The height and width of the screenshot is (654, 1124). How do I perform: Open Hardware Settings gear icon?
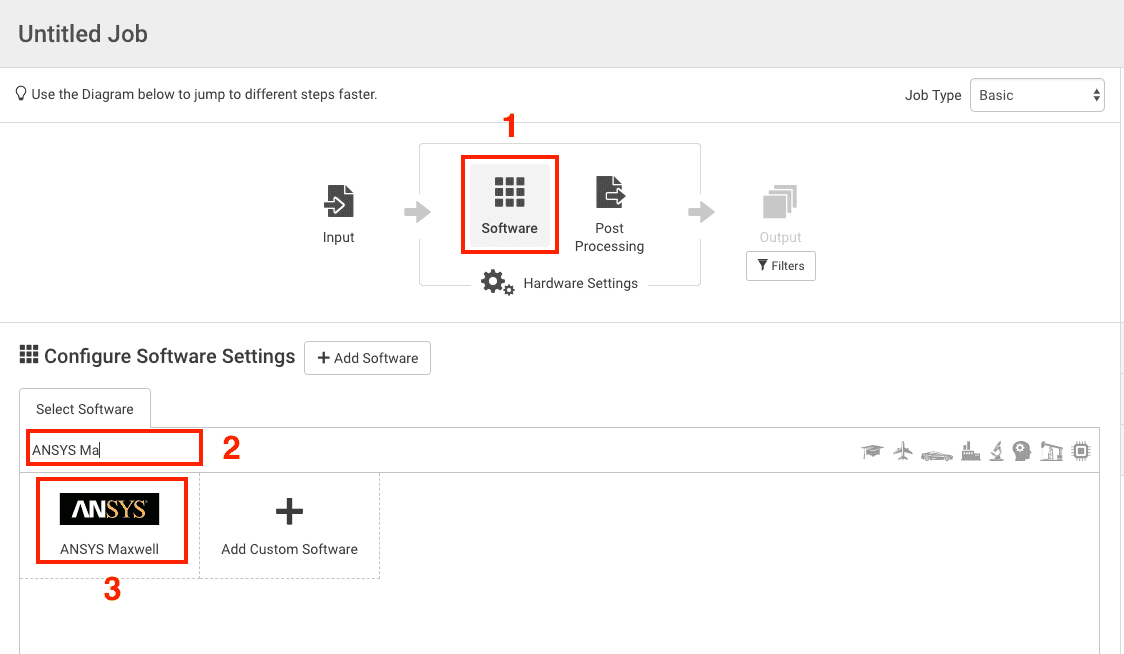(497, 283)
